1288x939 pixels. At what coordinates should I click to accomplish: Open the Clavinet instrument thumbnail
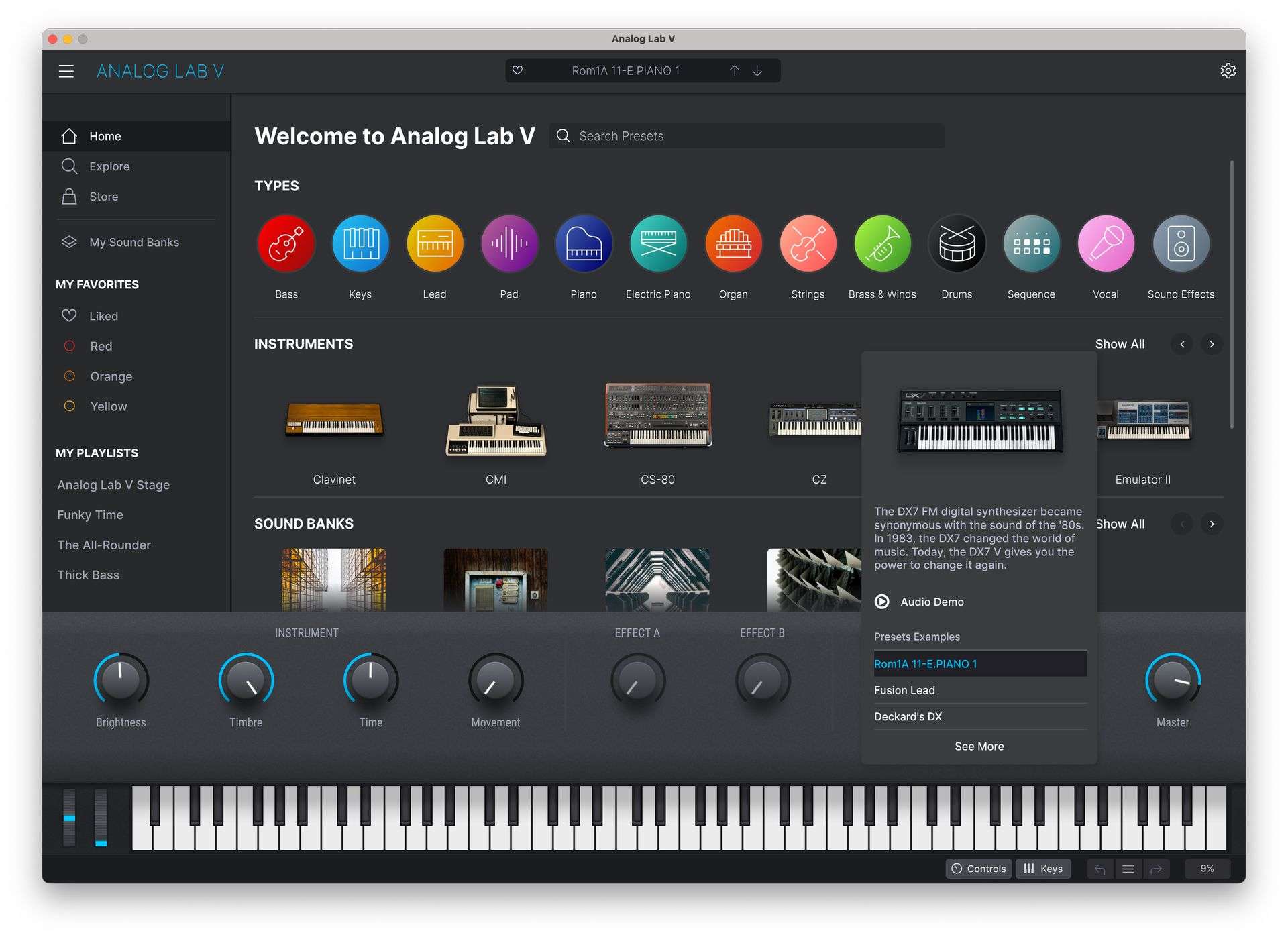pos(334,419)
